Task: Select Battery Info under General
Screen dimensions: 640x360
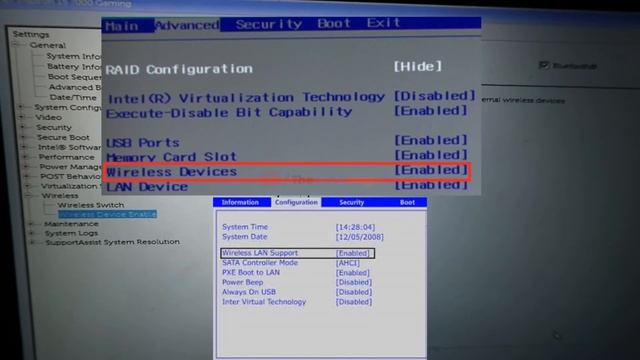Action: tap(74, 66)
